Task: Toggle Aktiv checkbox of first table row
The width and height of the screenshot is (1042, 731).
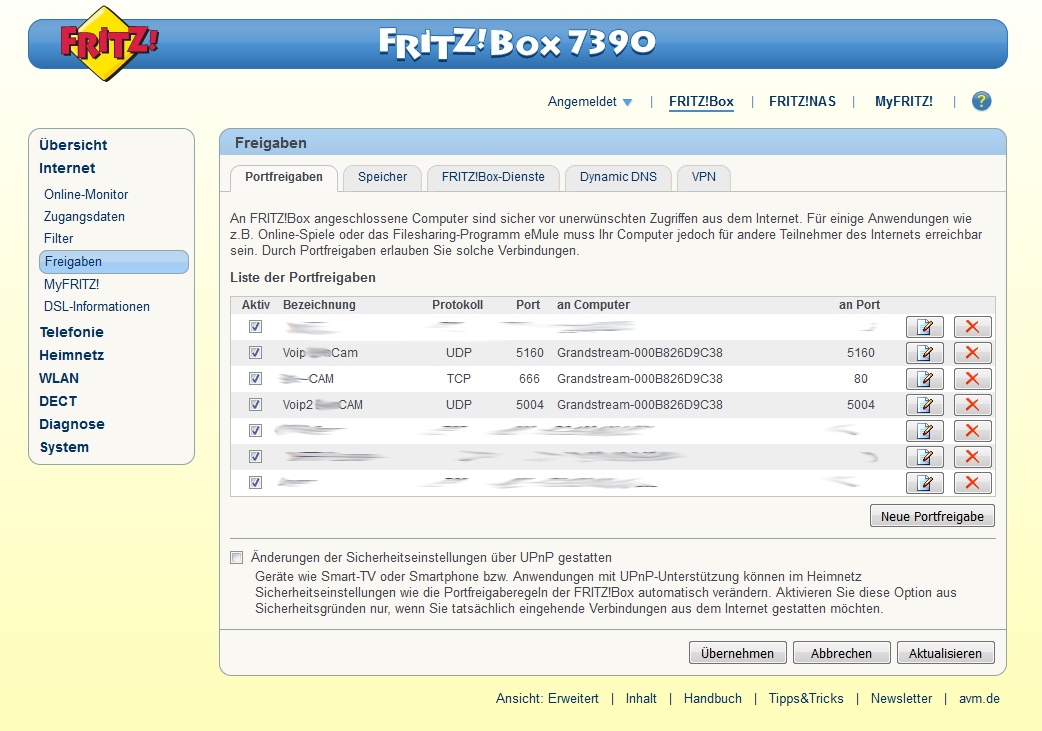Action: click(255, 327)
